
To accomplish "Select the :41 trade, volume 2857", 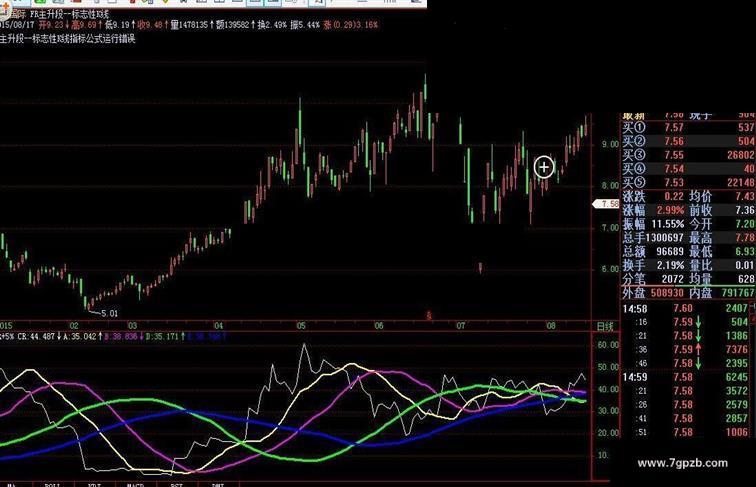I will [688, 418].
